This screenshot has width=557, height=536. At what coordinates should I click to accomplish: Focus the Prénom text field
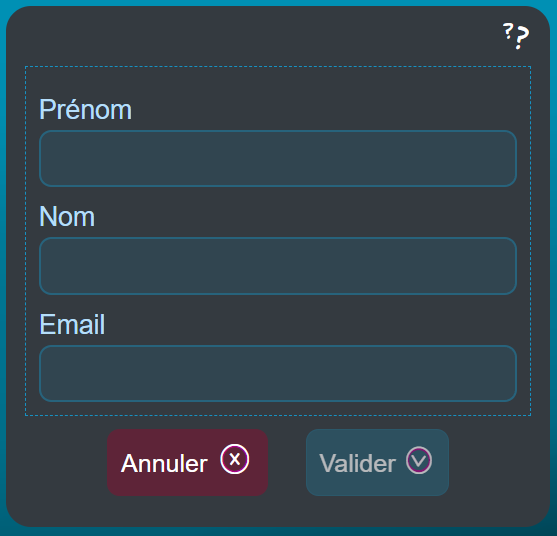[x=278, y=158]
